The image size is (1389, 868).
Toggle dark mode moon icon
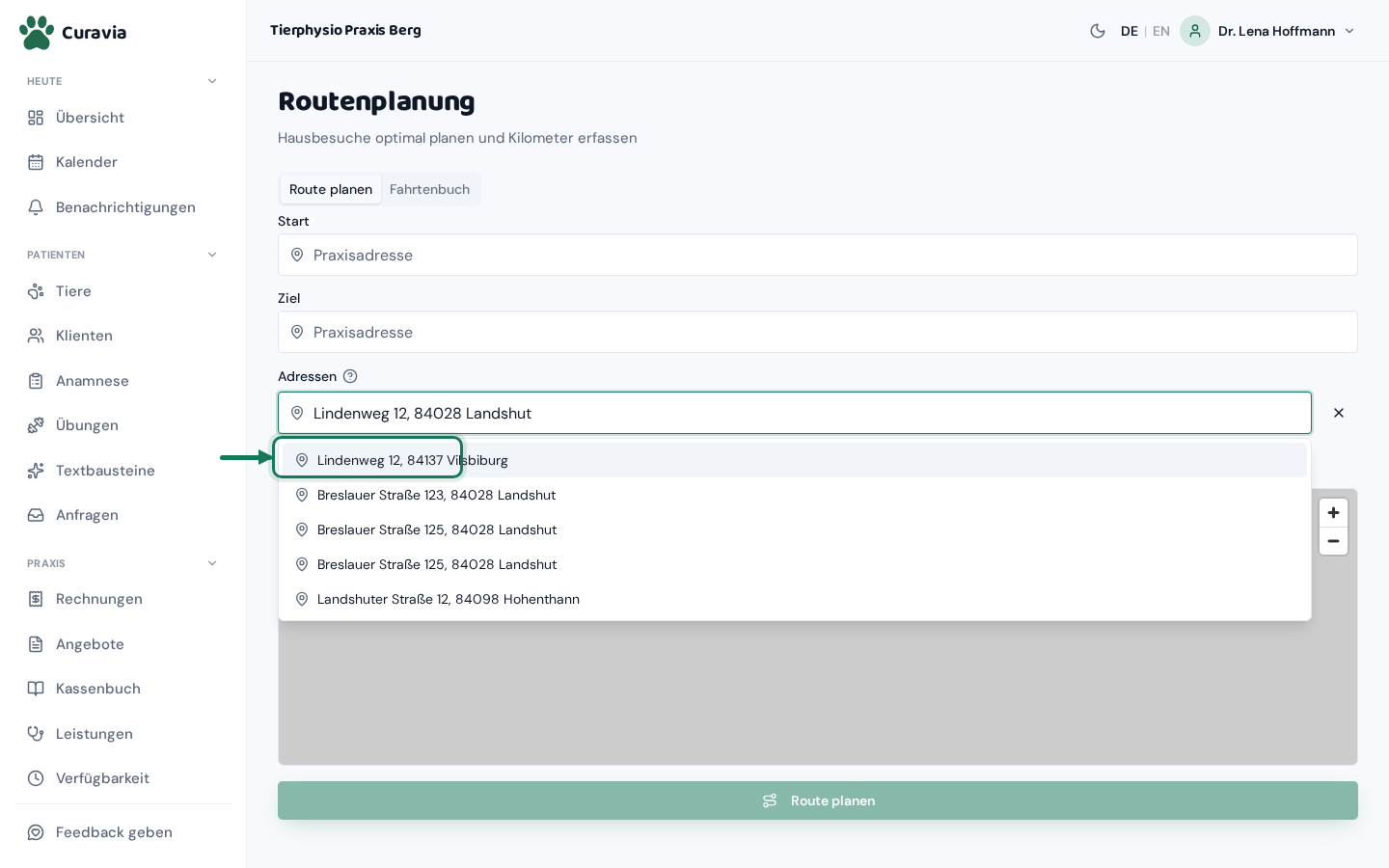(1098, 31)
